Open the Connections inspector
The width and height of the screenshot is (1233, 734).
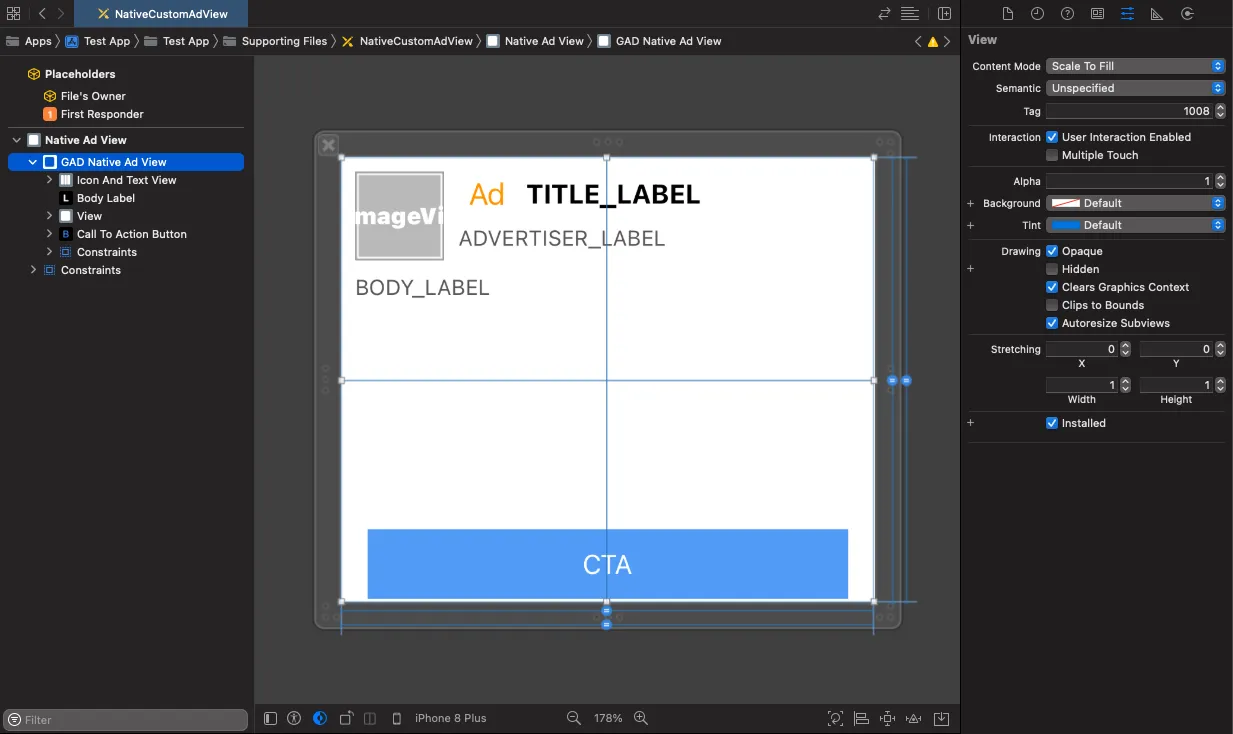(1189, 13)
